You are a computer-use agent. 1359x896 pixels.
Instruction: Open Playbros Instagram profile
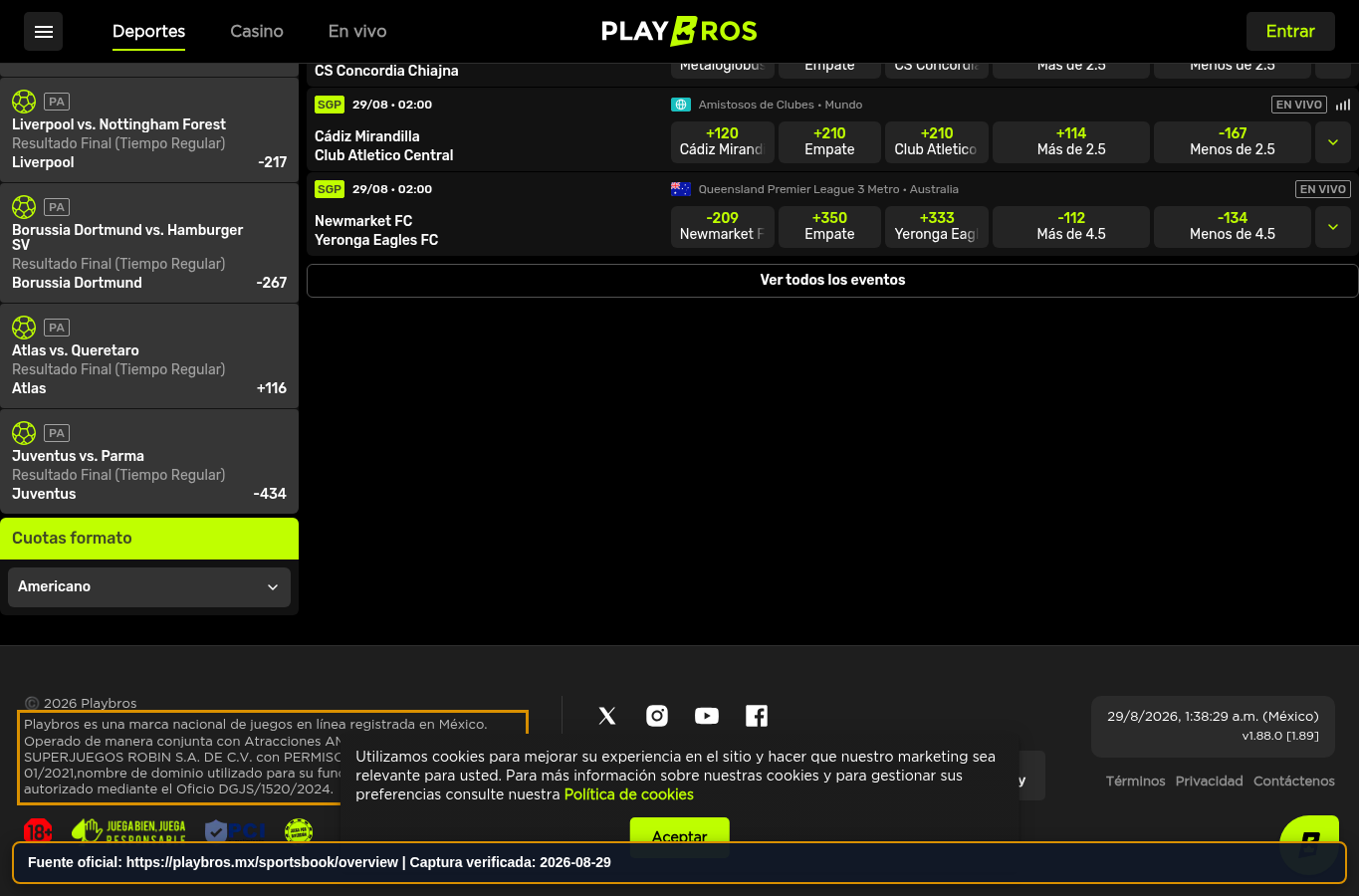[x=657, y=716]
